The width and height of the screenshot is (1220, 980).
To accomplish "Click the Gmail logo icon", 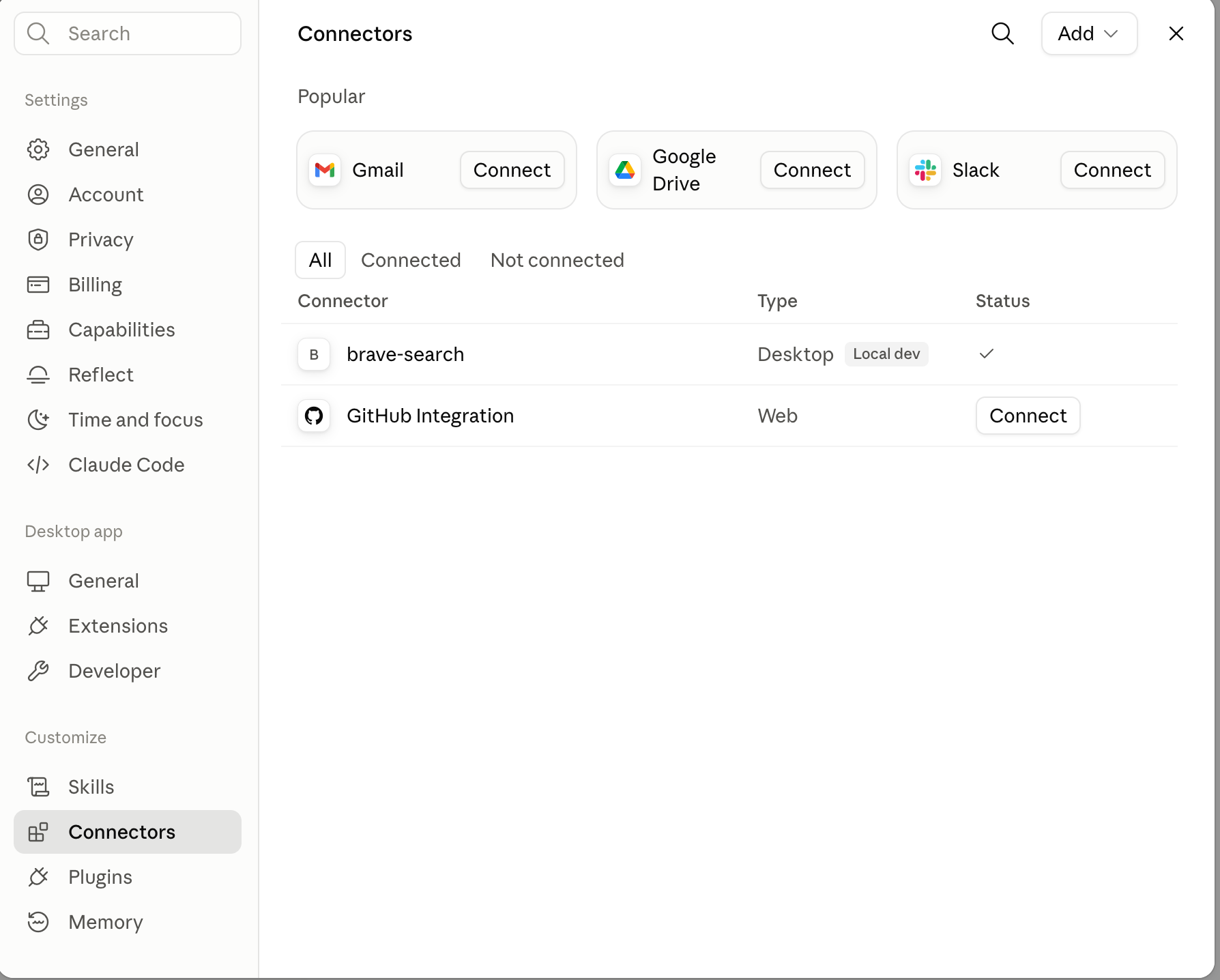I will pos(325,170).
